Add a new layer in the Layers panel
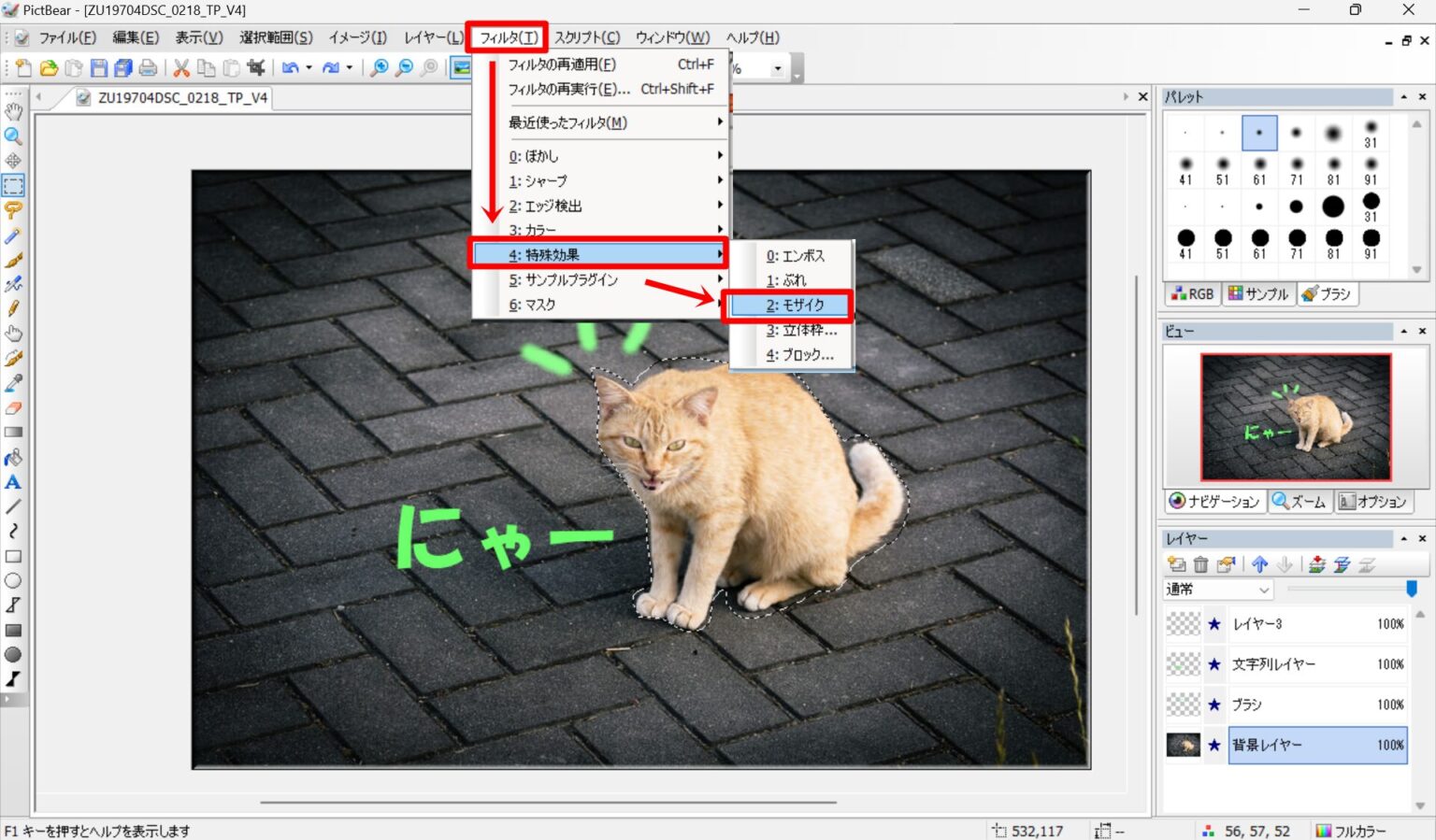The image size is (1436, 840). tap(1177, 564)
